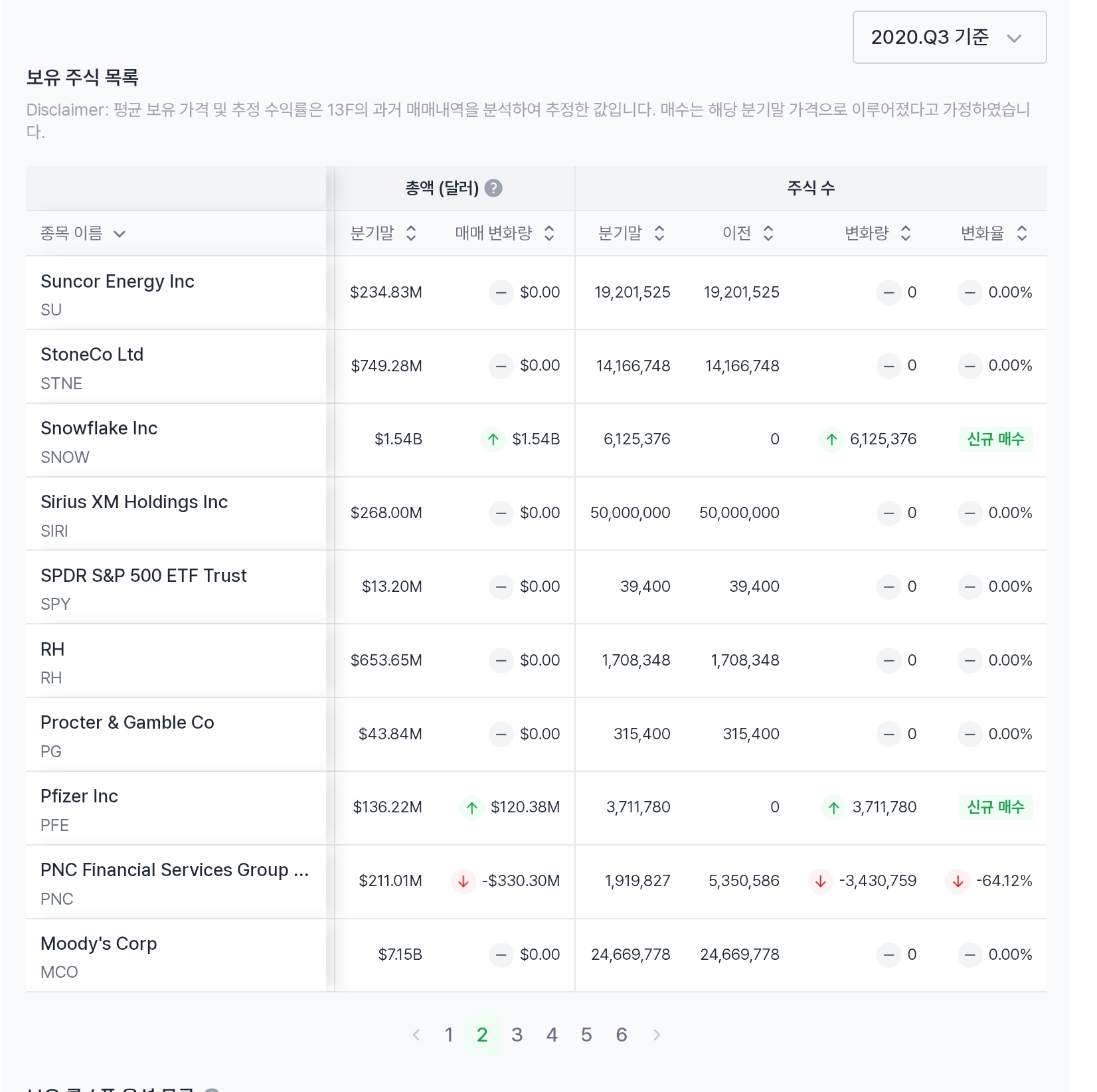The image size is (1097, 1092).
Task: Jump to page 6
Action: 622,1035
